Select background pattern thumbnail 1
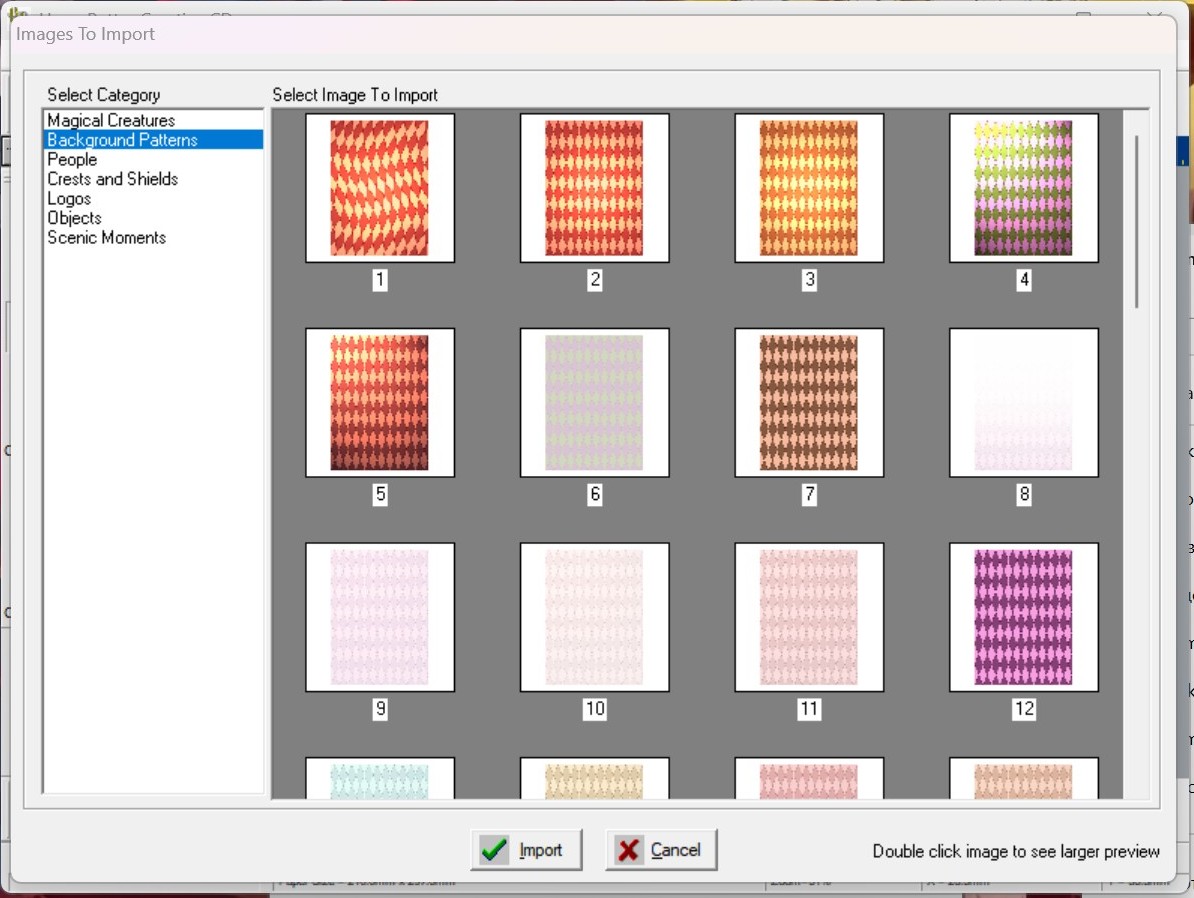The height and width of the screenshot is (898, 1194). click(x=380, y=188)
